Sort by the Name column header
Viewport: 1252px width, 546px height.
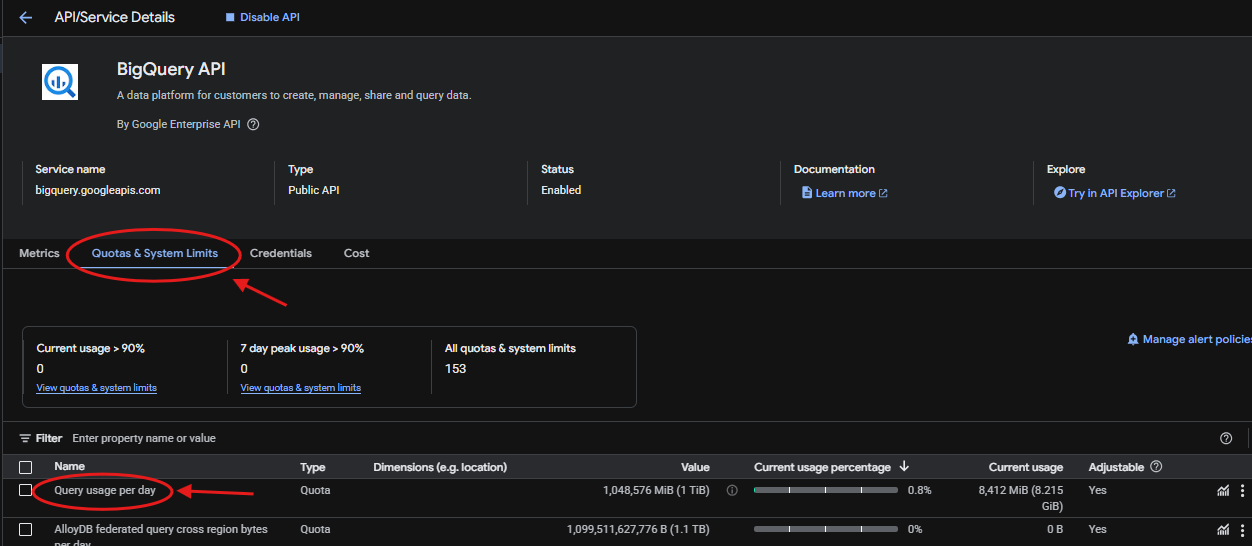click(70, 467)
